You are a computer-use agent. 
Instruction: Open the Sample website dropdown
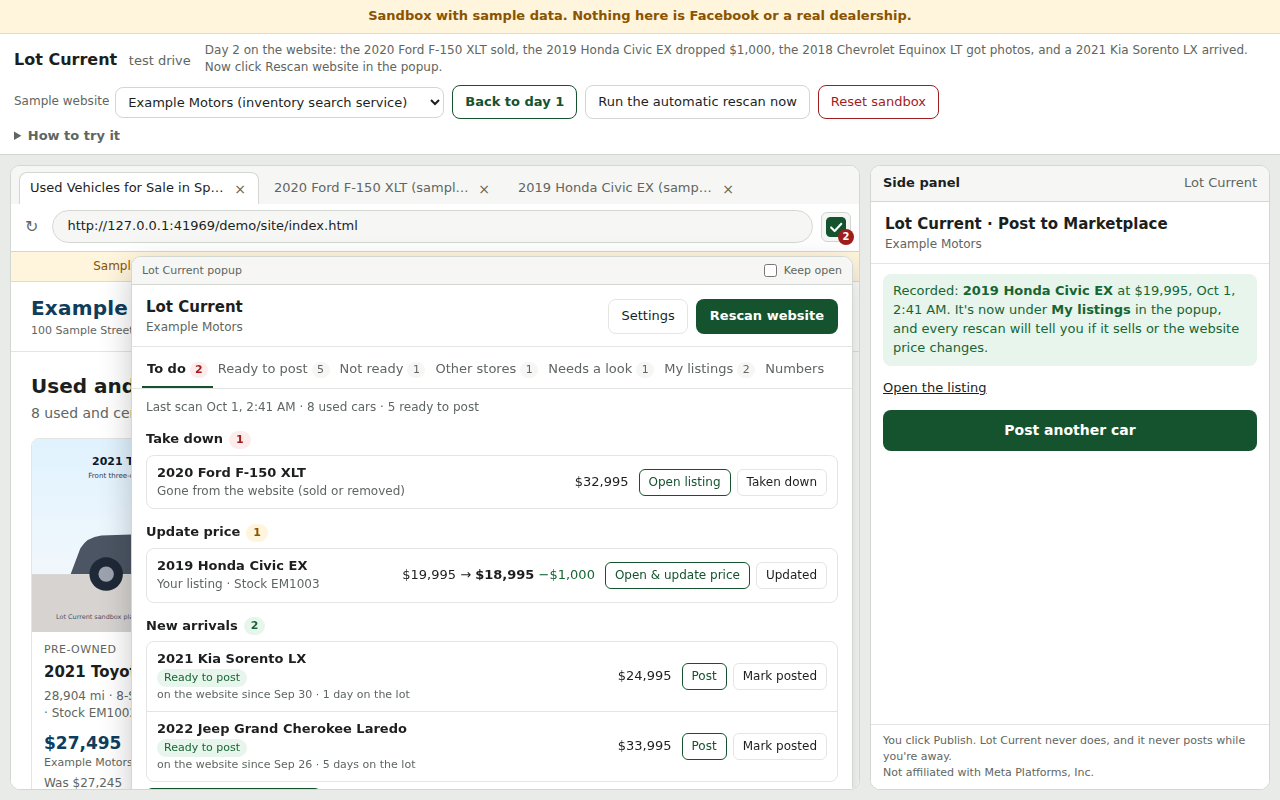tap(280, 102)
